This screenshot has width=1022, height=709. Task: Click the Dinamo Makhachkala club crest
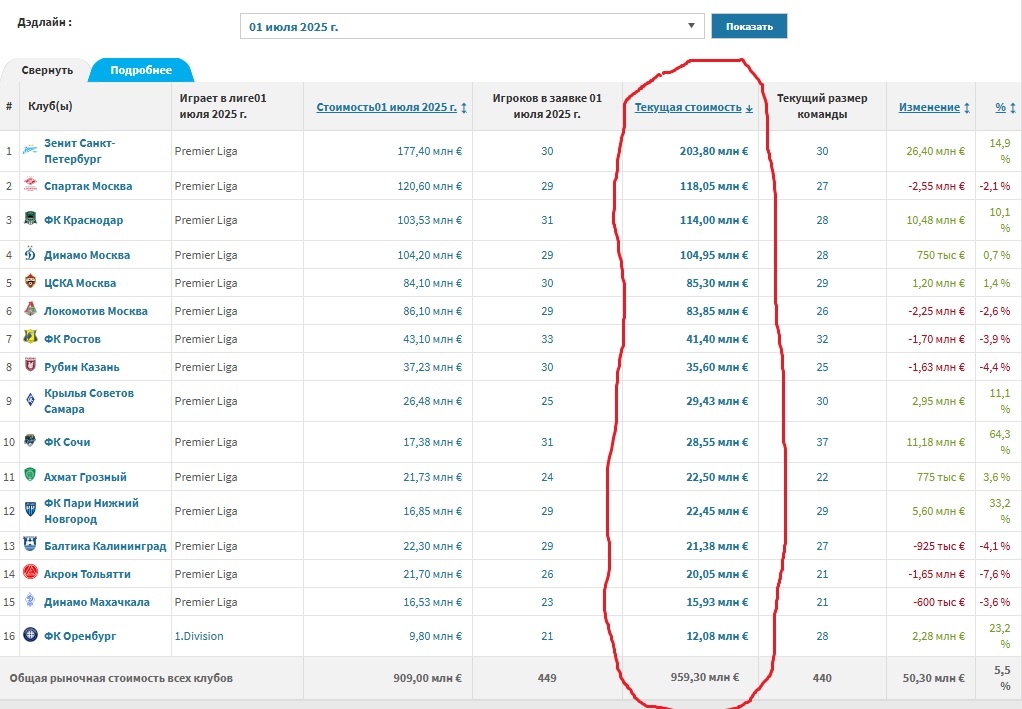(x=30, y=600)
